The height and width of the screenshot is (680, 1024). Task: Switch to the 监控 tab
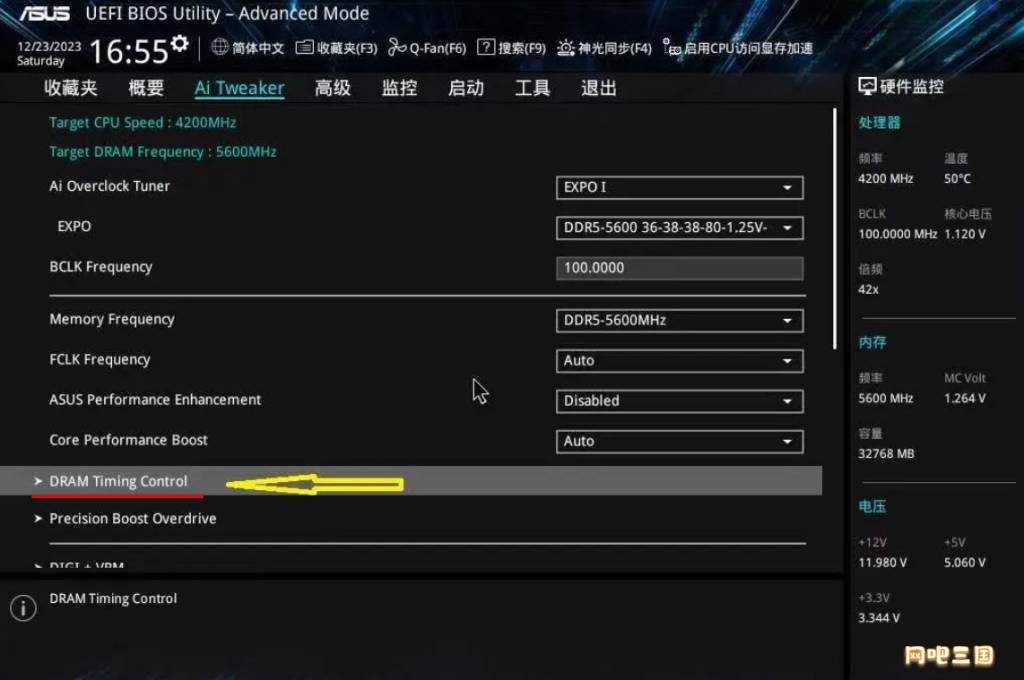tap(399, 88)
